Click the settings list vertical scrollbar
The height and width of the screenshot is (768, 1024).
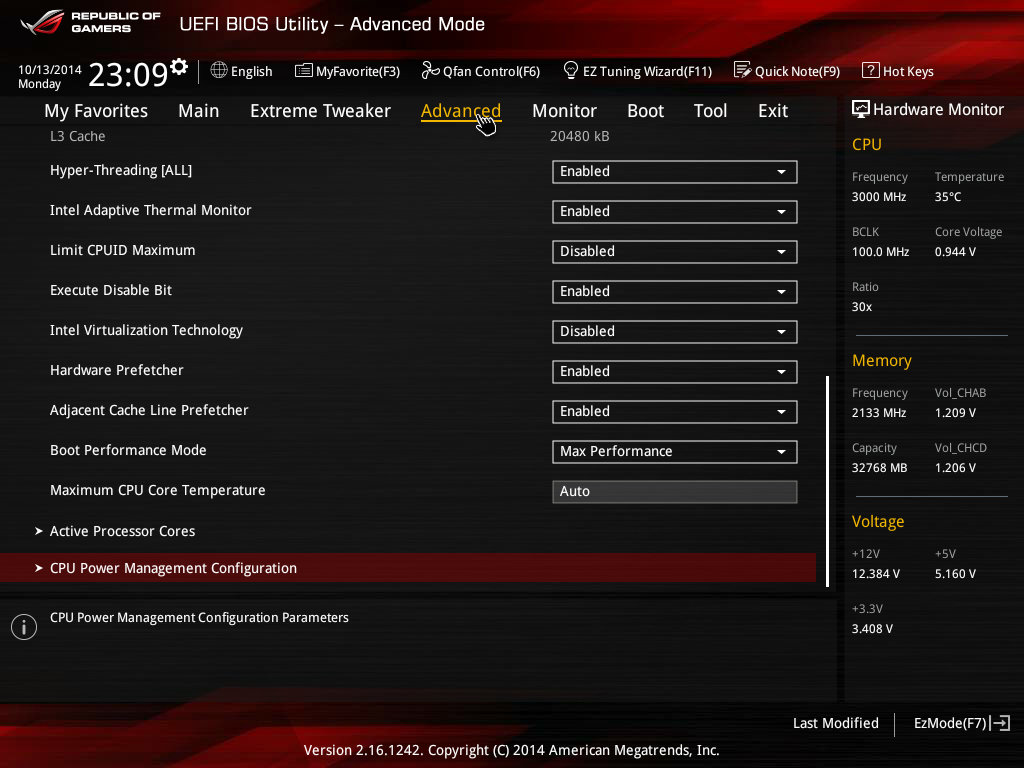tap(827, 481)
